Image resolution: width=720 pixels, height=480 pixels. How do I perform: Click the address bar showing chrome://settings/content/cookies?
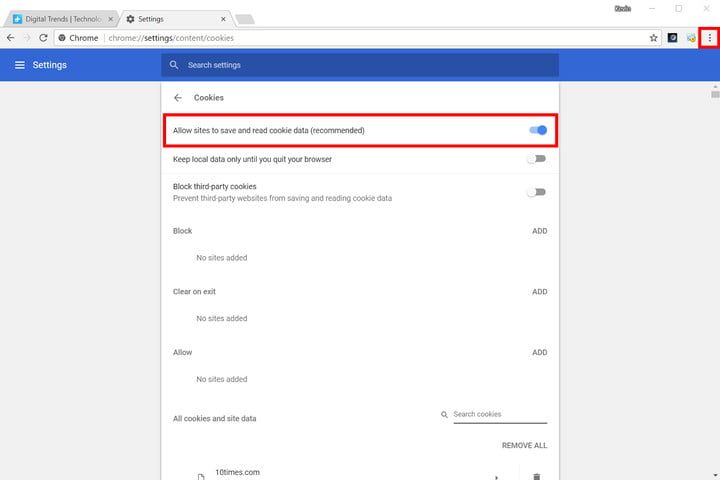pos(350,38)
